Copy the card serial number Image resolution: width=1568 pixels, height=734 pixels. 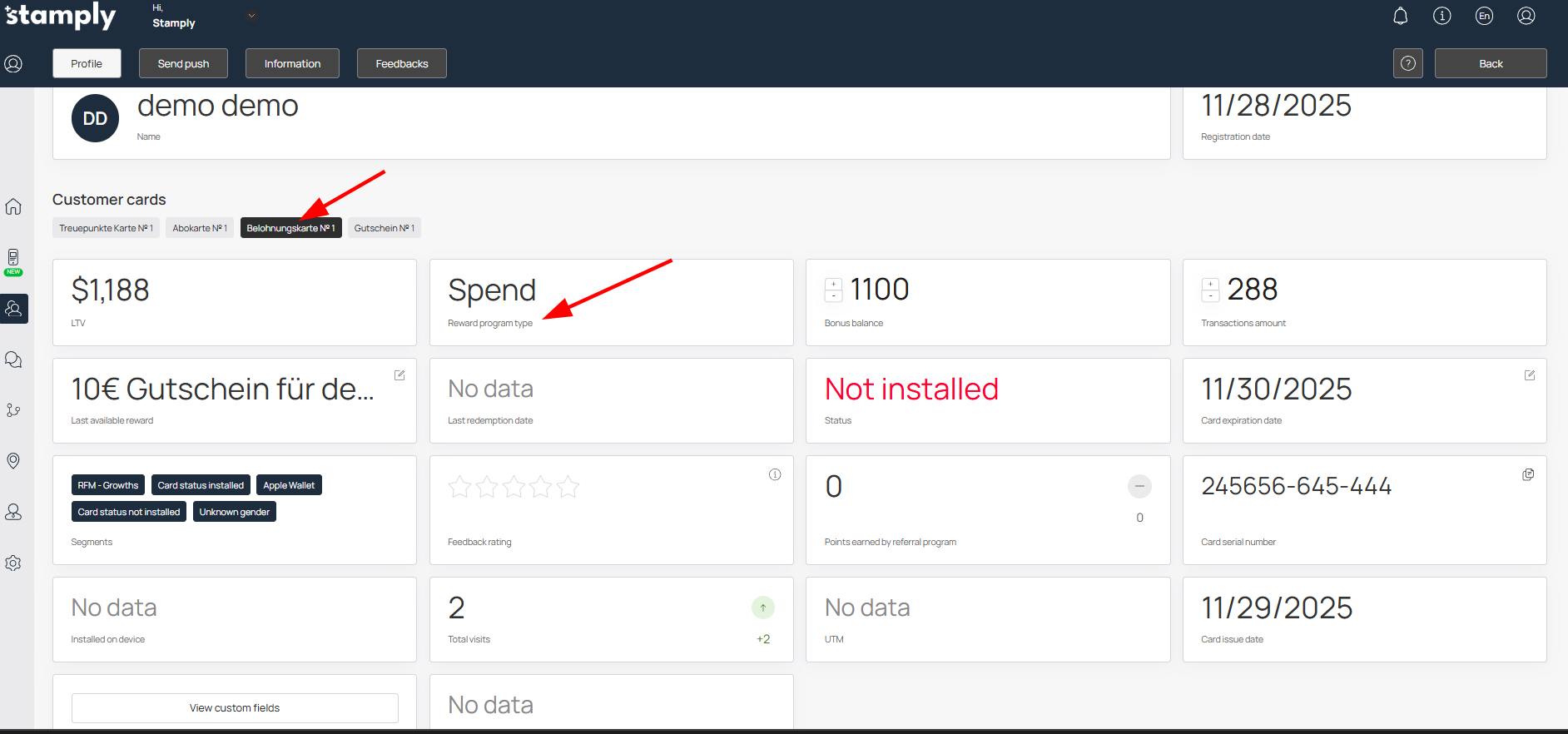click(1528, 474)
